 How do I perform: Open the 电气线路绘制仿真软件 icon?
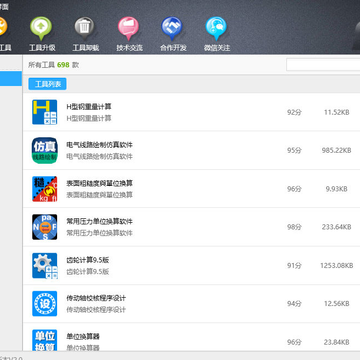[x=45, y=150]
